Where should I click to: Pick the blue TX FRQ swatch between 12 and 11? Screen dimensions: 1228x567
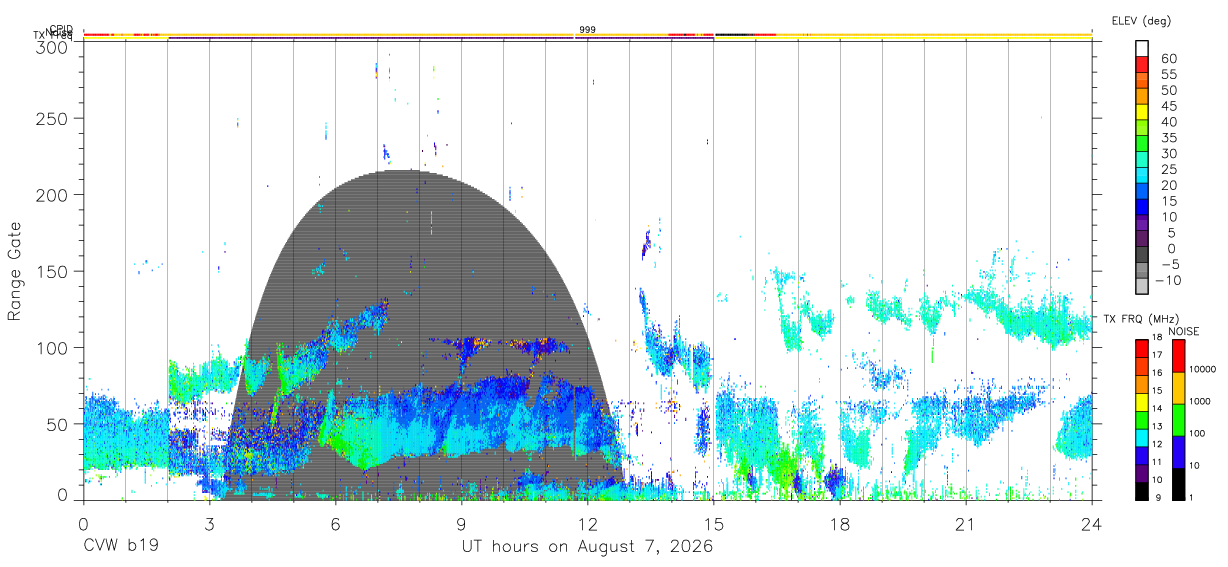coord(1141,454)
